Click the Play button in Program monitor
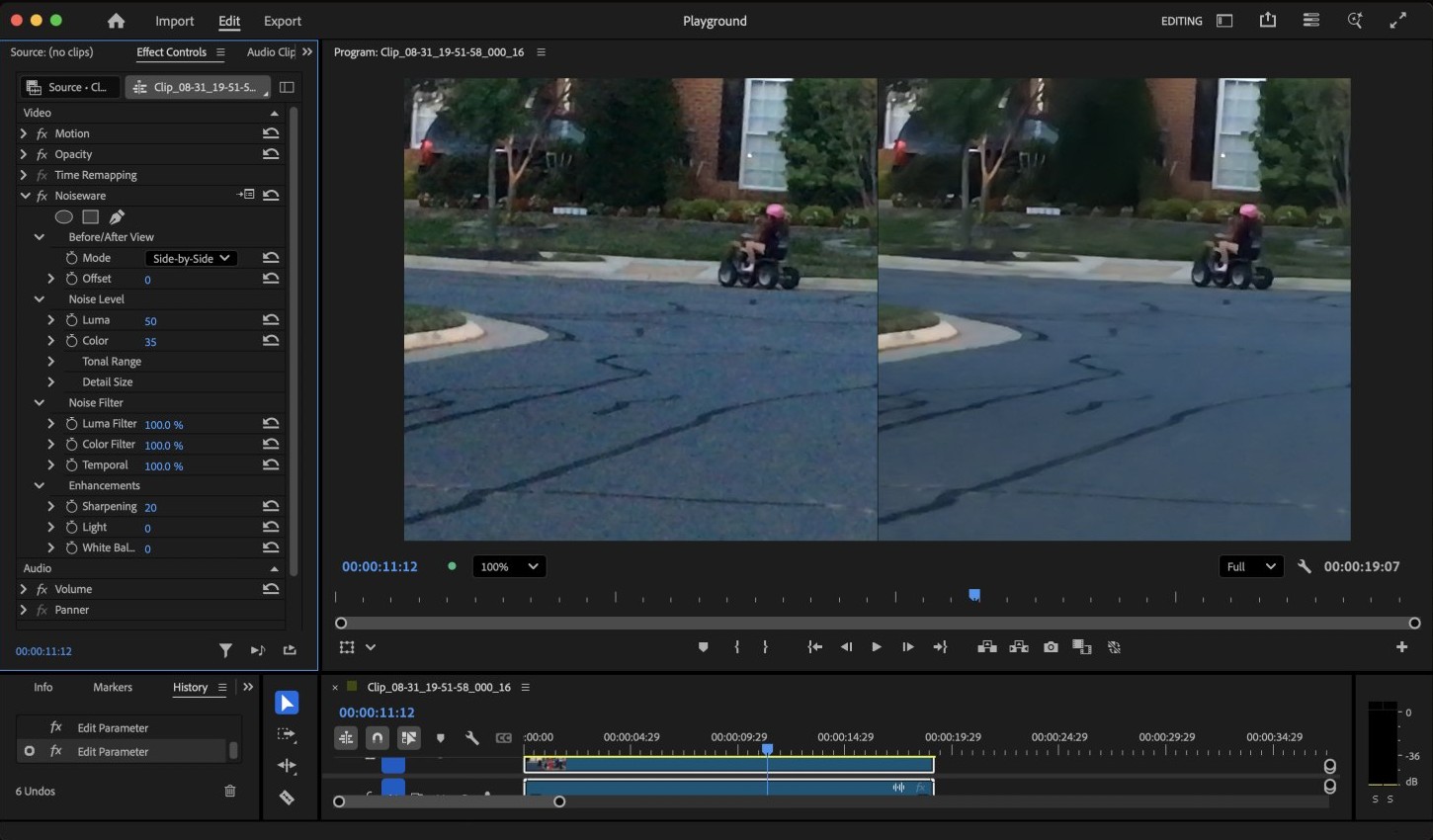The image size is (1433, 840). [x=876, y=647]
